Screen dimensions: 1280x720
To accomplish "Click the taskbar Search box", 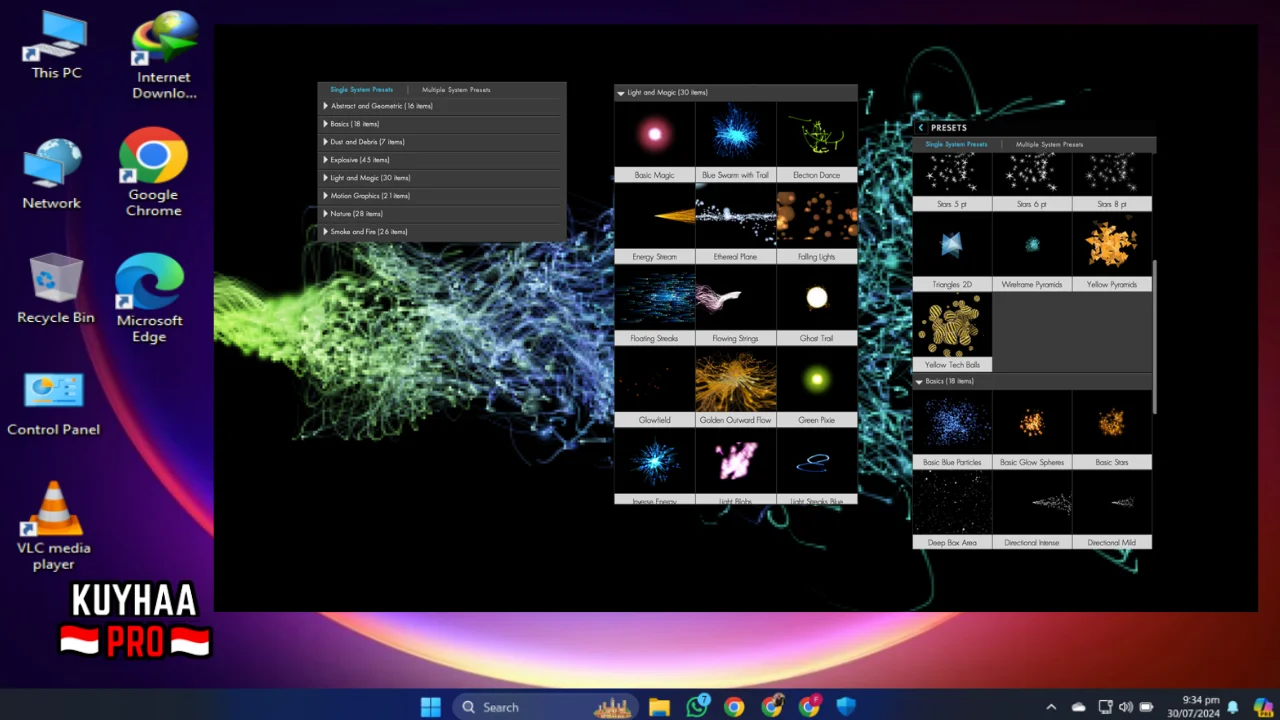I will coord(546,707).
